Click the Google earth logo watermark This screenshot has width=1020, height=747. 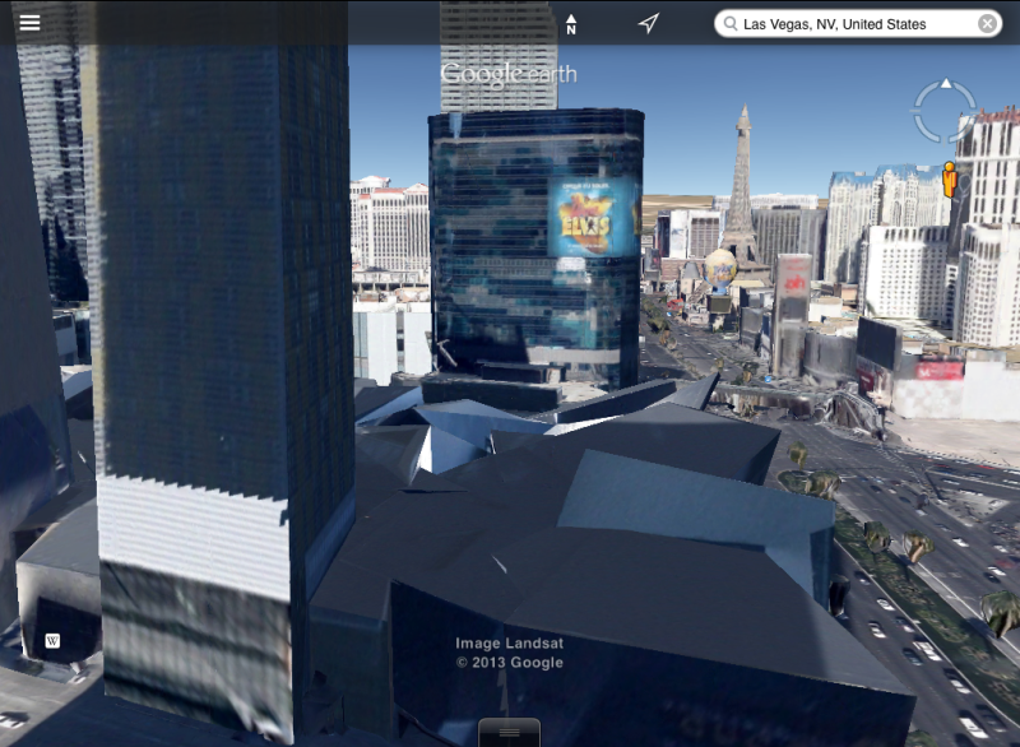coord(509,74)
